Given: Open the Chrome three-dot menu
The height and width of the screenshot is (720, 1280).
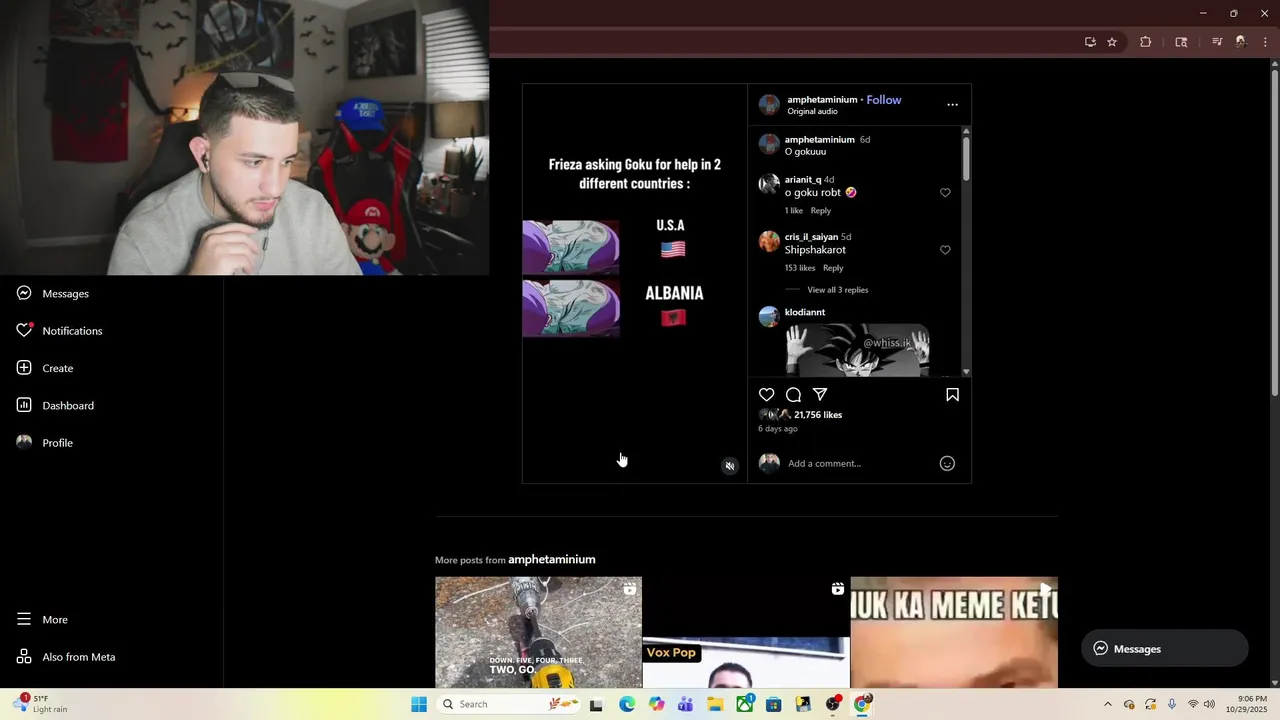Looking at the screenshot, I should (x=1266, y=42).
